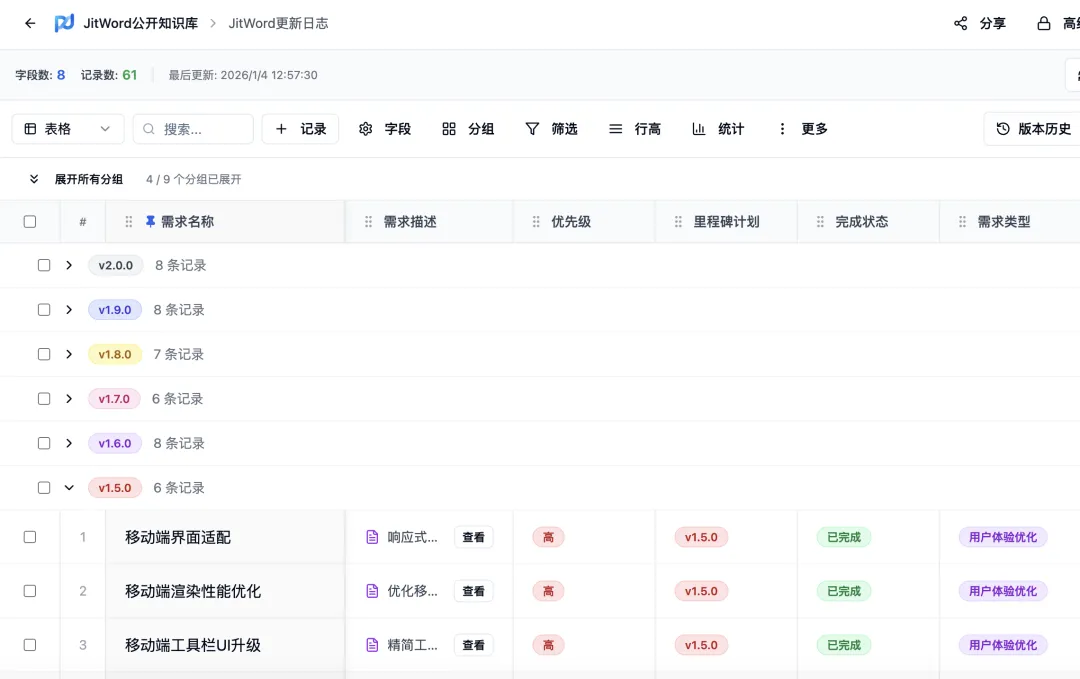Click the search magnifier icon
Screen dimensions: 1080x679
(149, 129)
